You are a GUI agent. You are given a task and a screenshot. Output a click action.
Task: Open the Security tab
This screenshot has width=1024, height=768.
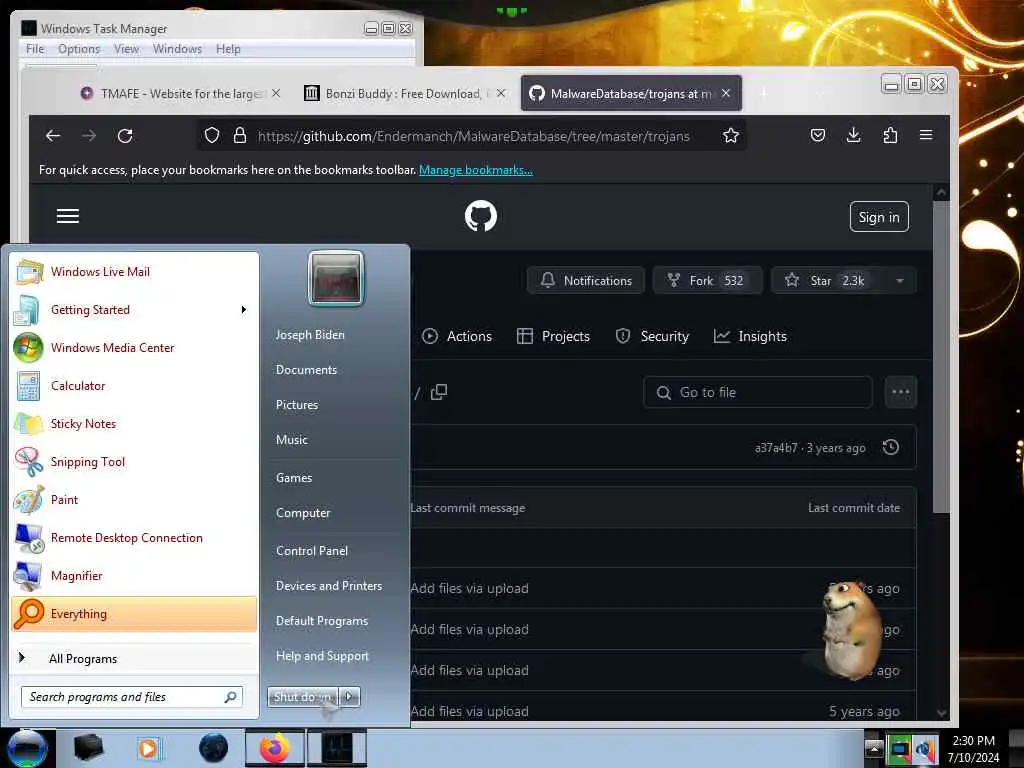click(652, 336)
